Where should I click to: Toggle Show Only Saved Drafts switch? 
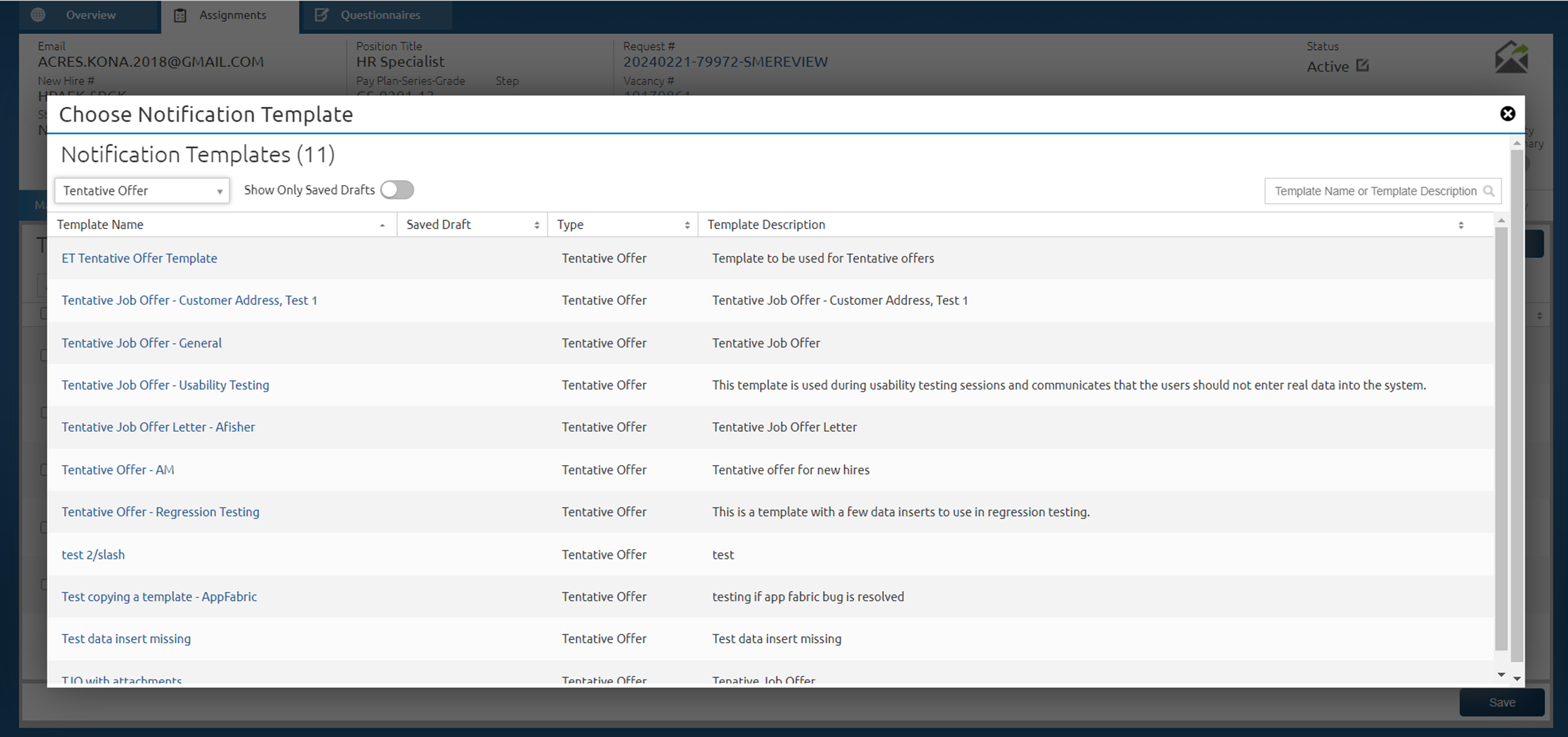tap(397, 190)
